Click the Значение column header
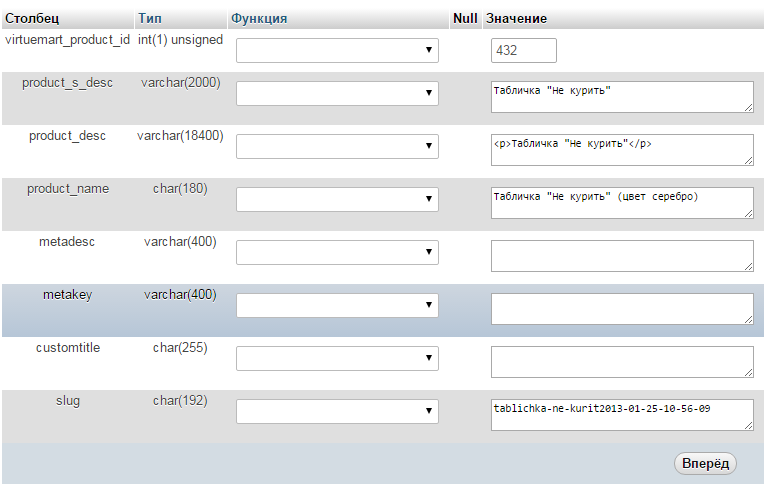 pyautogui.click(x=515, y=18)
